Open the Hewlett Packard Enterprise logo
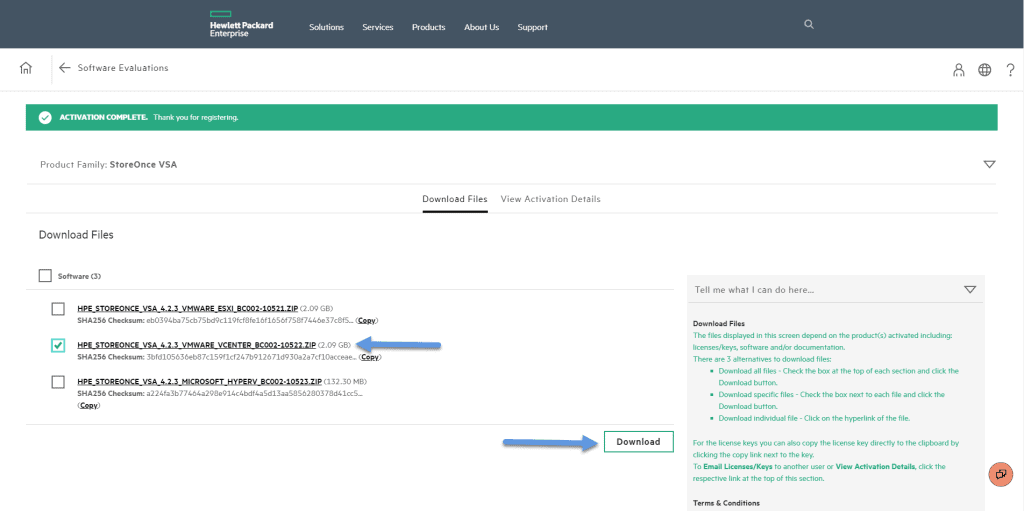1024x511 pixels. tap(241, 24)
